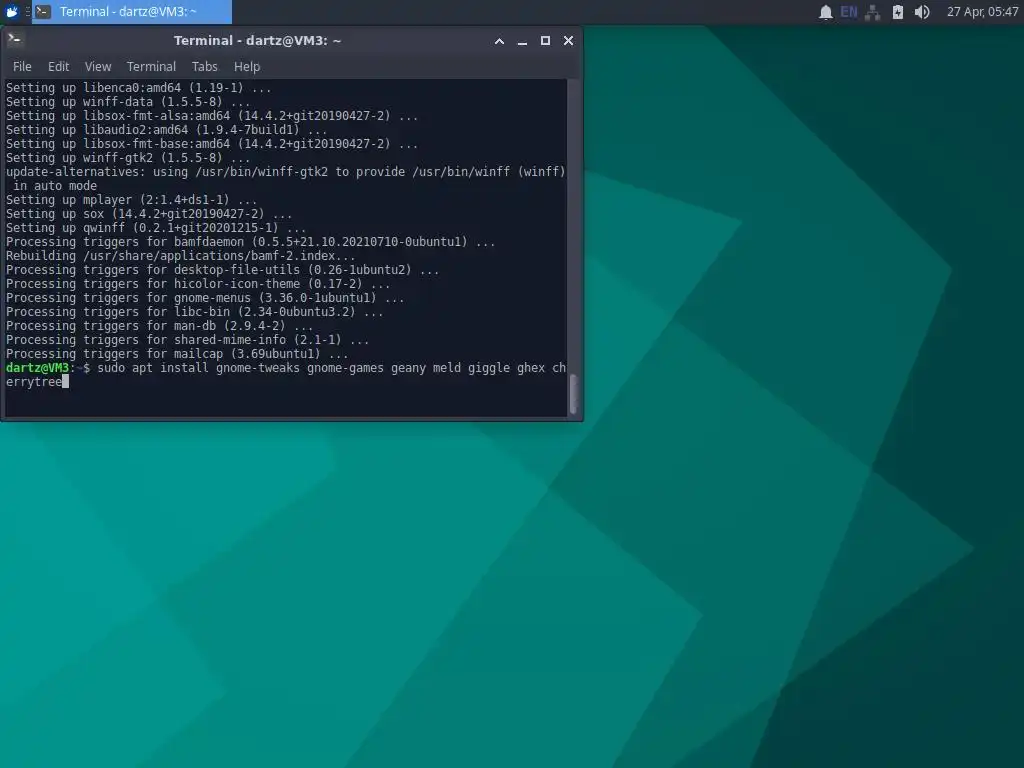Click 'Setting up libsox-fmt-alsa:amd64' line
The image size is (1024, 768).
(x=212, y=116)
